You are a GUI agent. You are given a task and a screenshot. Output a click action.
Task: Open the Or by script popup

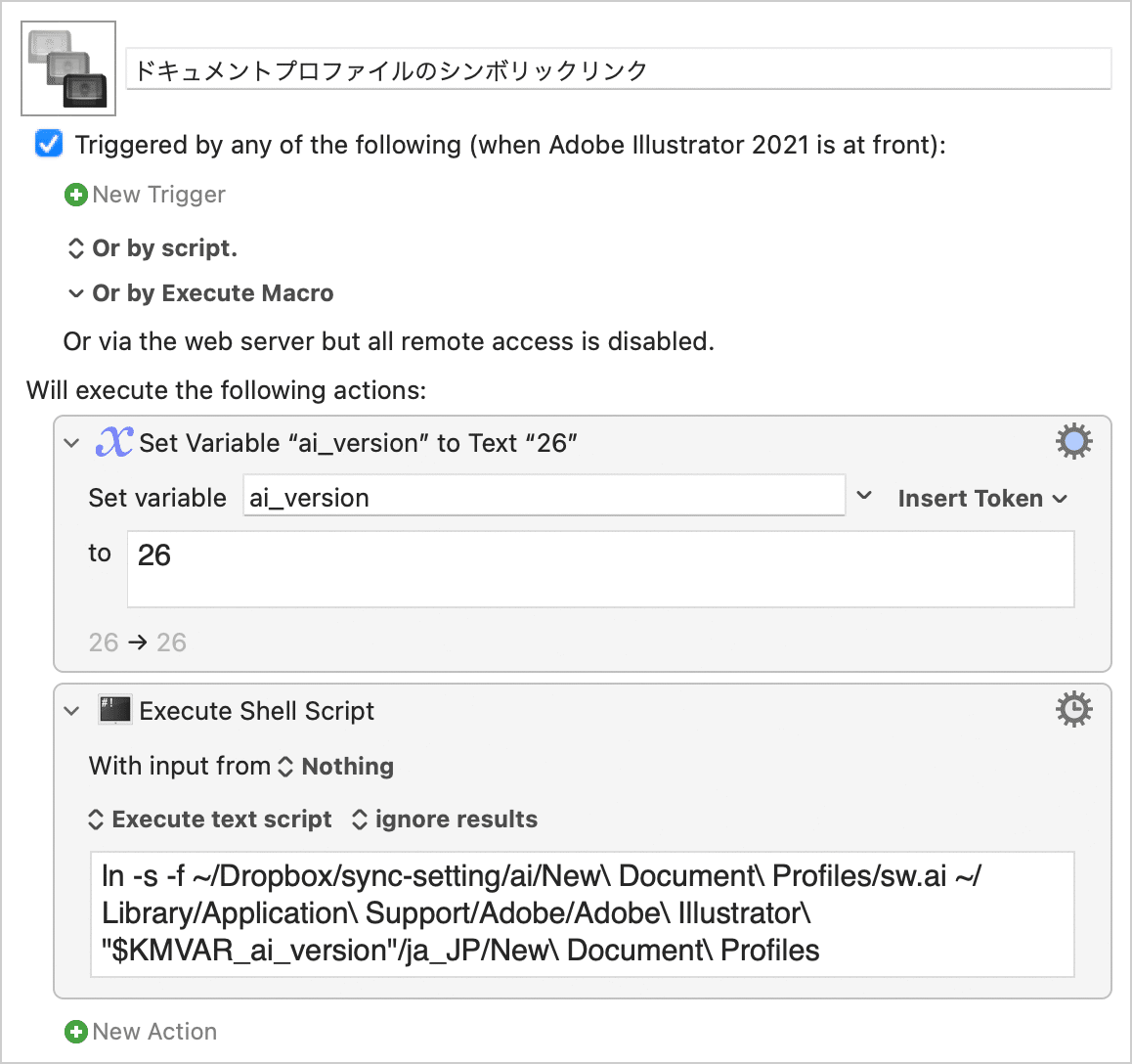coord(152,248)
